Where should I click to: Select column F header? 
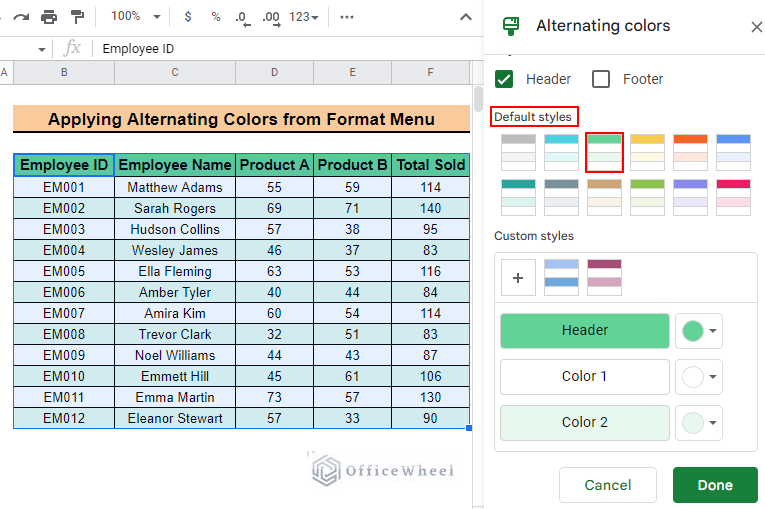[x=430, y=73]
